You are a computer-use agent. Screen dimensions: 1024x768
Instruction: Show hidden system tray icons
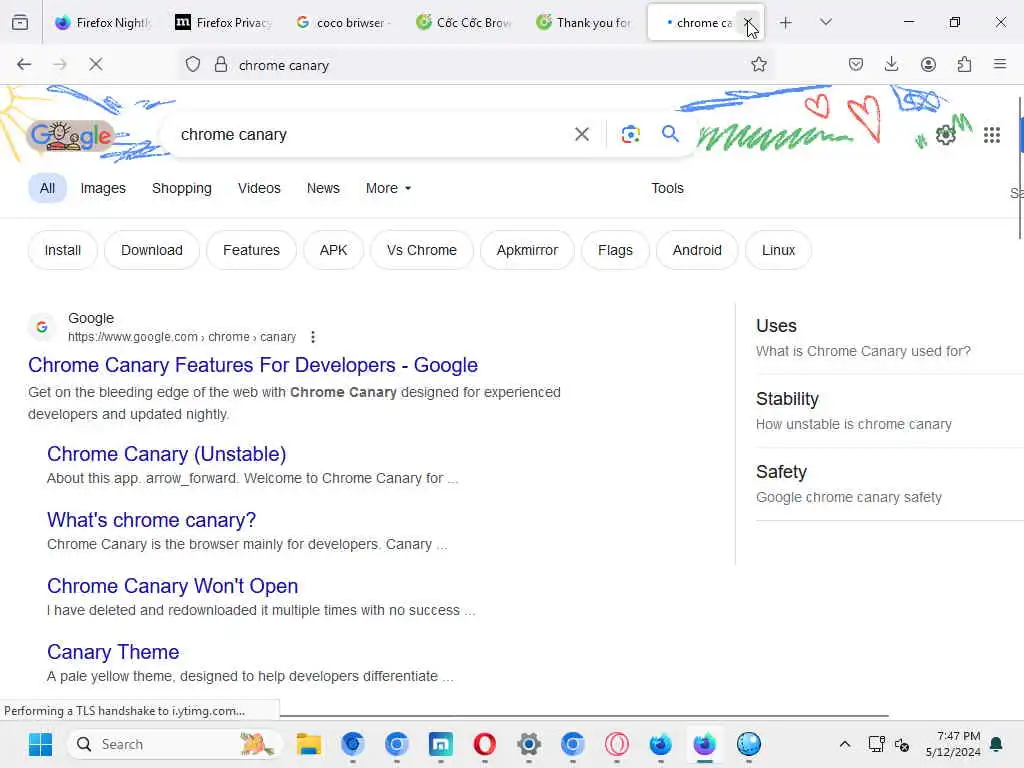(844, 744)
